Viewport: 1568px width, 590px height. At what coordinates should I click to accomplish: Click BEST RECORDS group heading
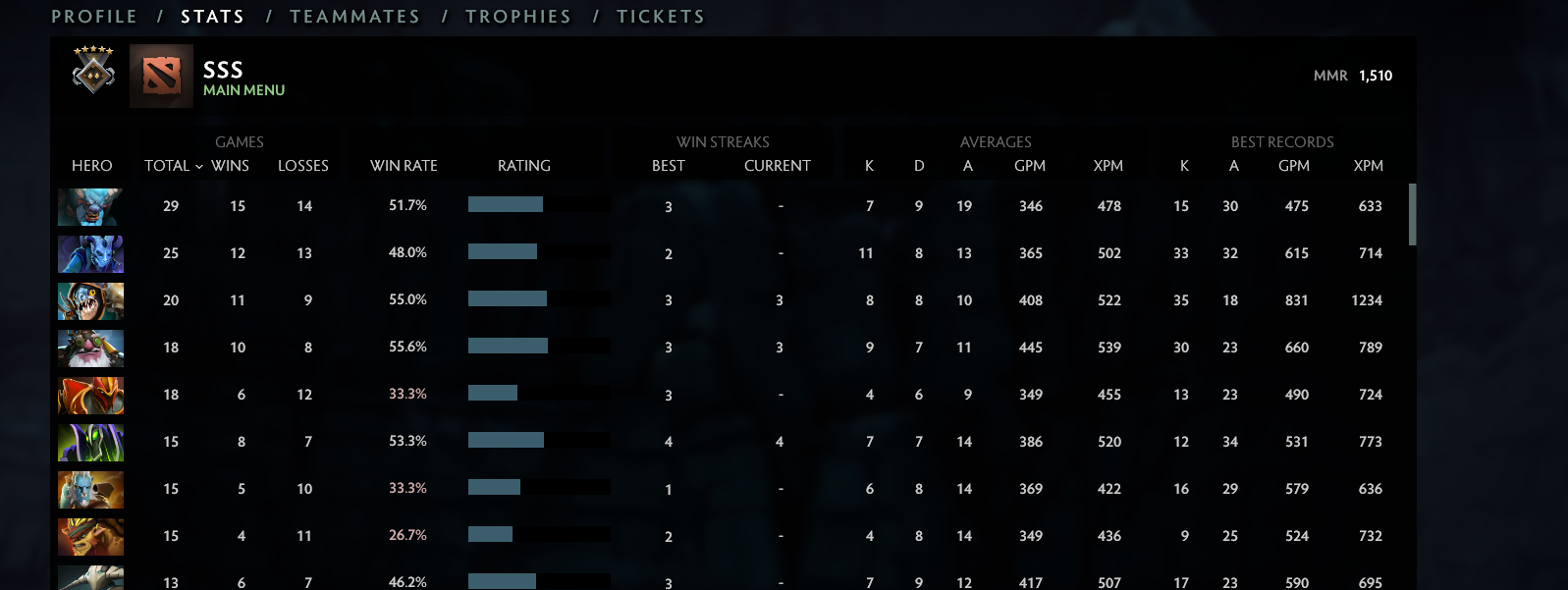click(x=1282, y=142)
